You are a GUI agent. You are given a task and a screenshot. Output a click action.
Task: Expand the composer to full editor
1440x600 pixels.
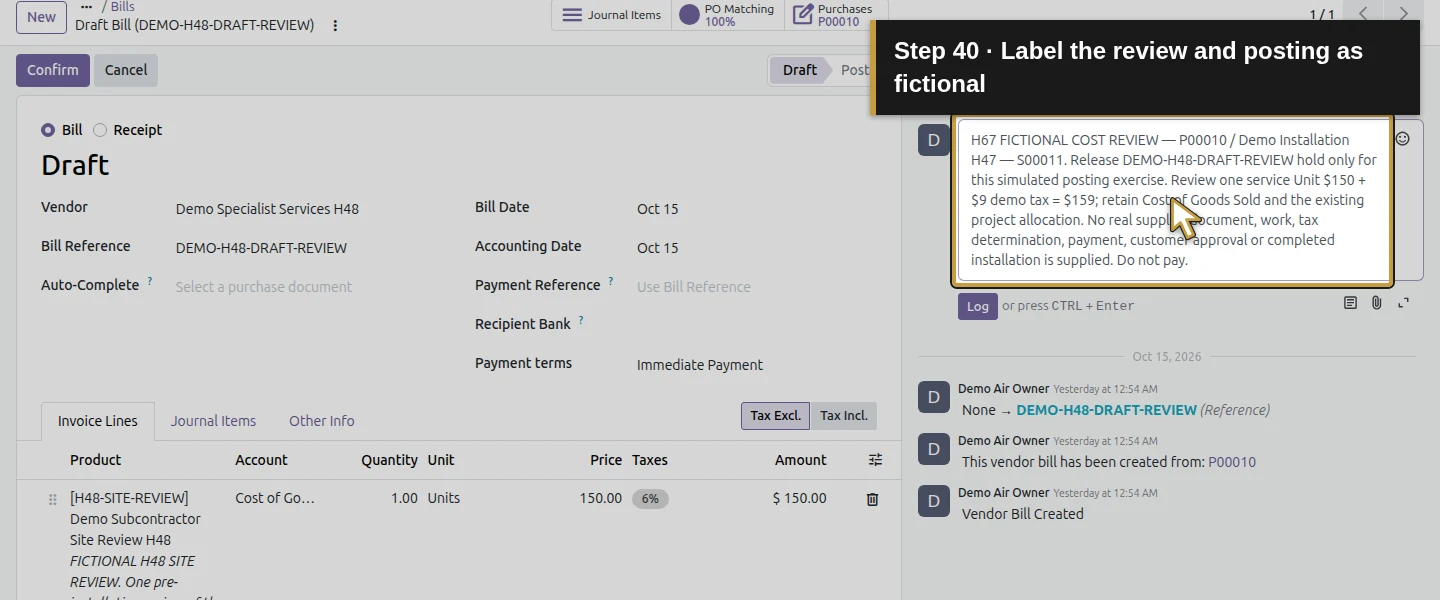click(1404, 302)
